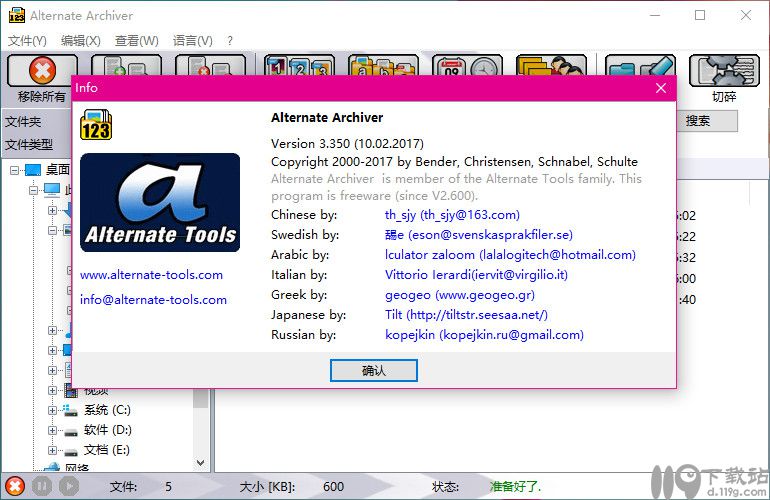
Task: Click the film strip video folder icon in tree
Action: pos(71,390)
